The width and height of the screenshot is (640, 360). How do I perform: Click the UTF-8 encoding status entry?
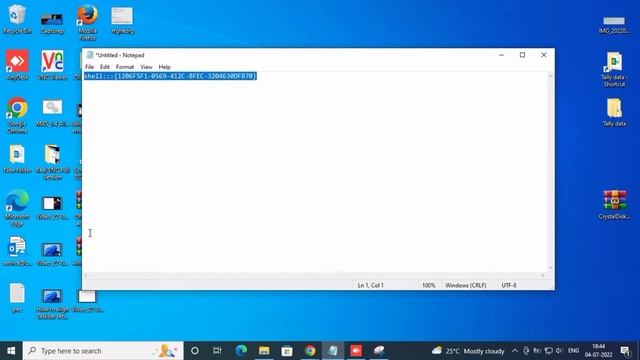[x=509, y=285]
